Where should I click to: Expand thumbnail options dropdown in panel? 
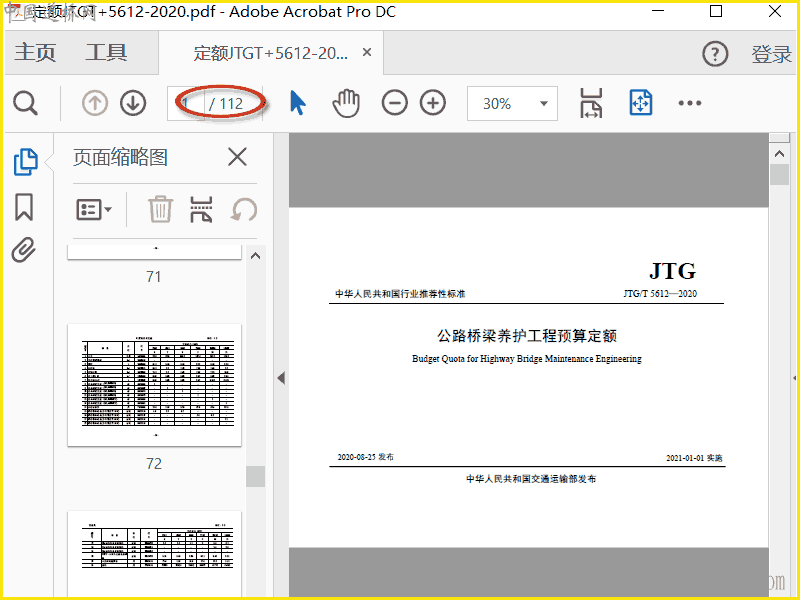click(x=95, y=209)
